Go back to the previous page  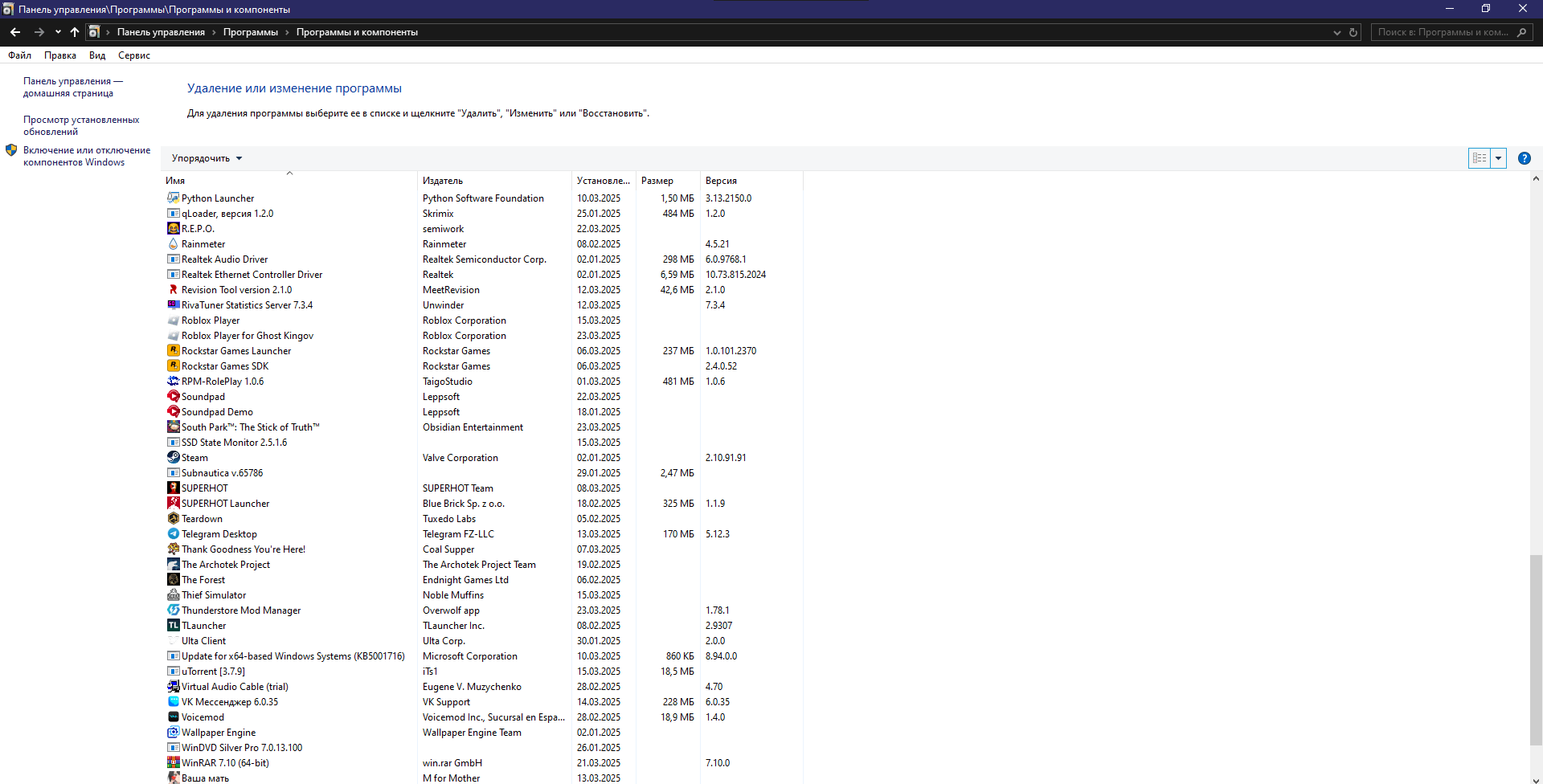(x=15, y=32)
